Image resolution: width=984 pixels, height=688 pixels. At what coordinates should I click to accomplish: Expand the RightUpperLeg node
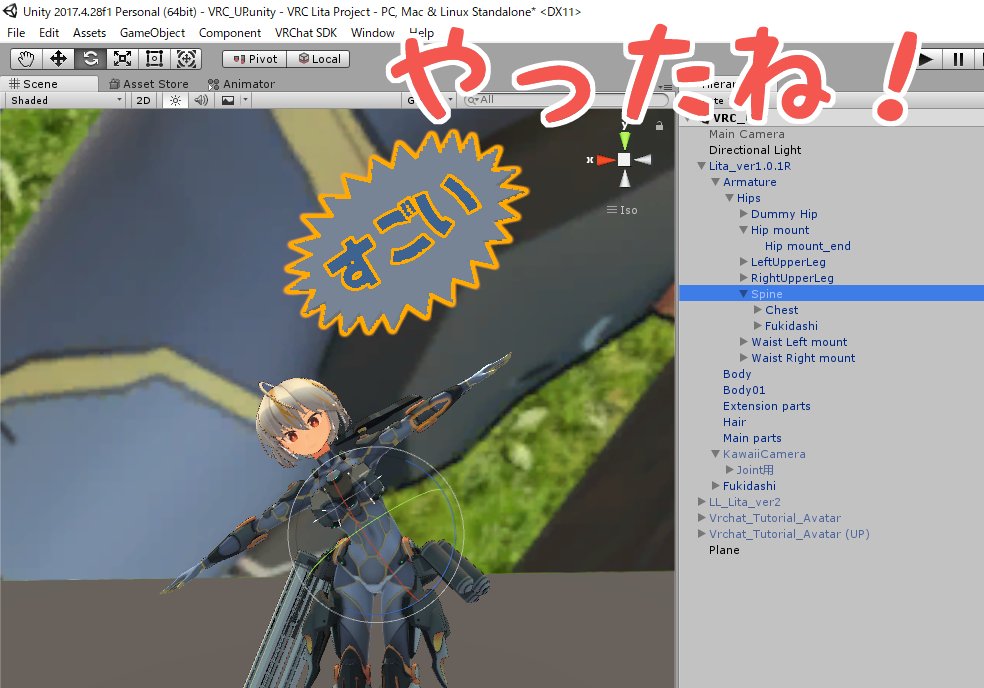[744, 277]
